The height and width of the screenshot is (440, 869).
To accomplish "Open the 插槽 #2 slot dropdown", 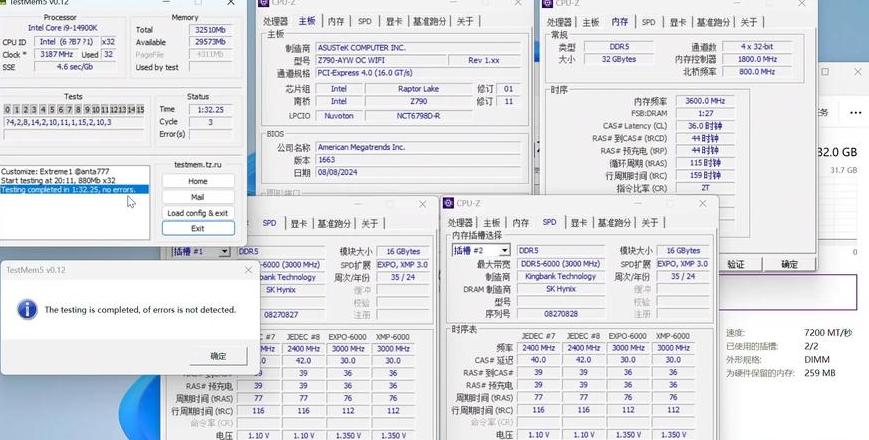I will click(x=504, y=250).
